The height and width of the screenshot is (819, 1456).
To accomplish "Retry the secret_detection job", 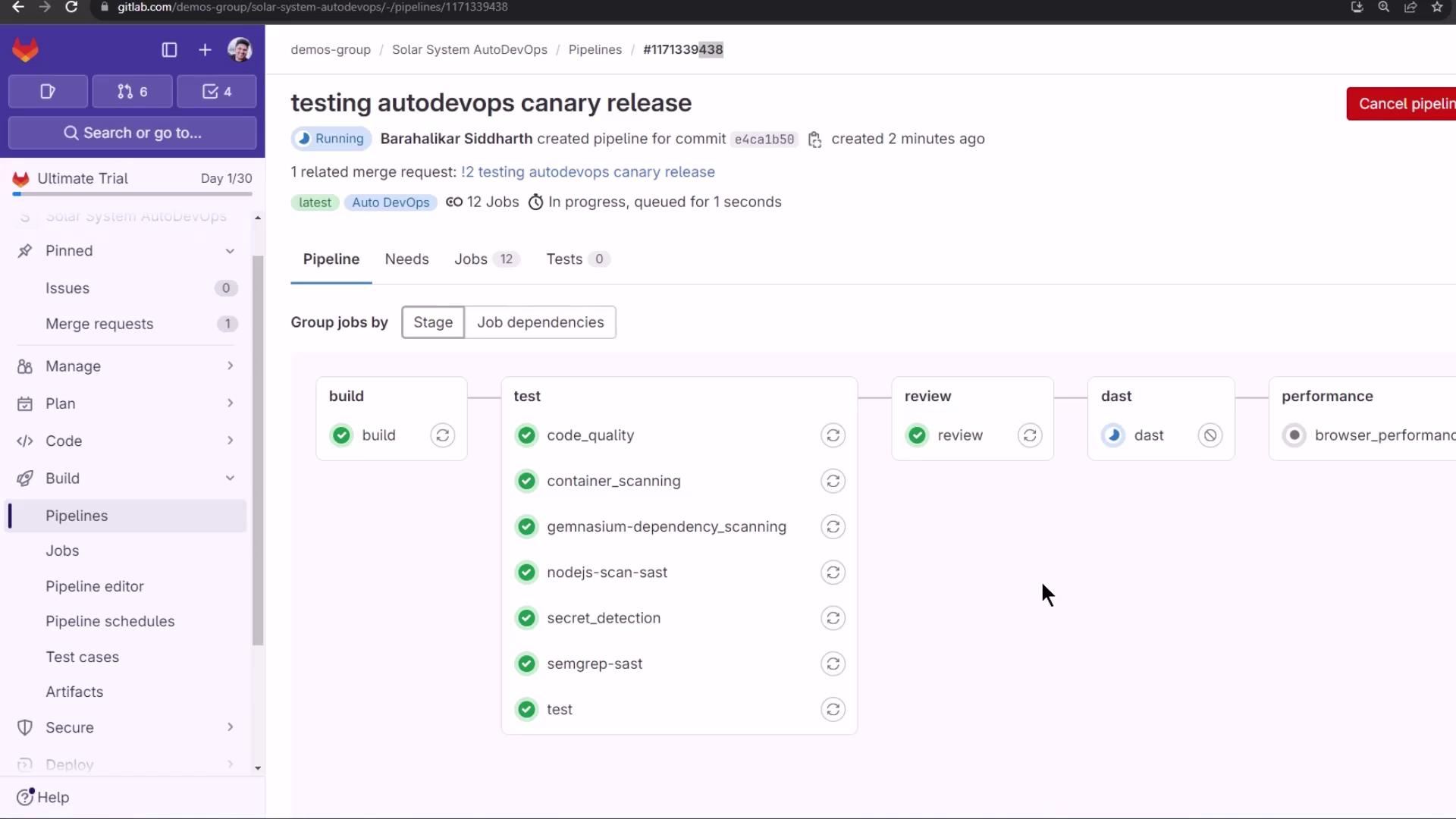I will [833, 618].
